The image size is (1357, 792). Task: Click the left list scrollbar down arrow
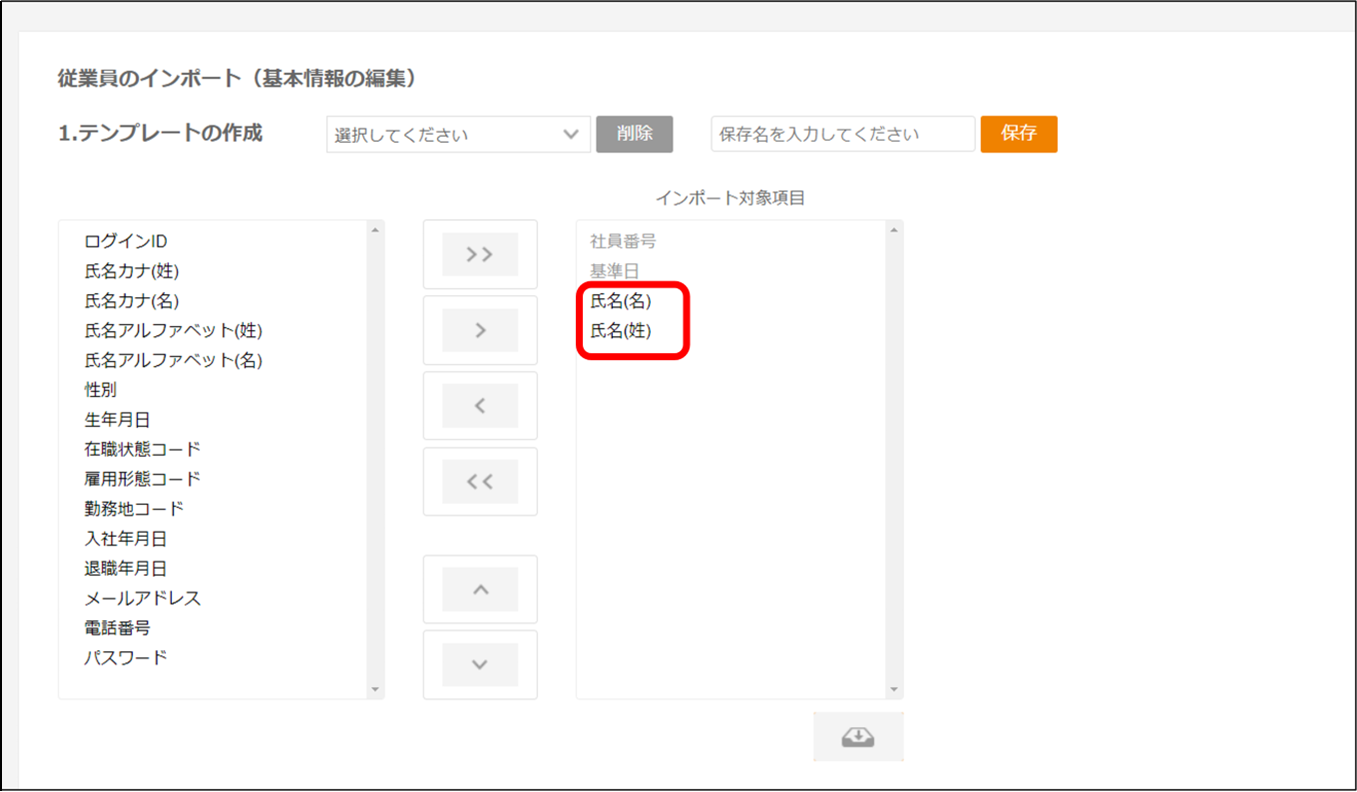click(376, 690)
